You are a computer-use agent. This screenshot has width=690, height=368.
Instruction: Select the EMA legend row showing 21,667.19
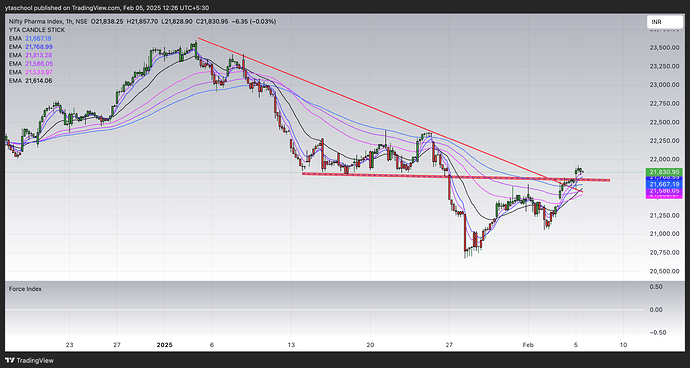30,38
